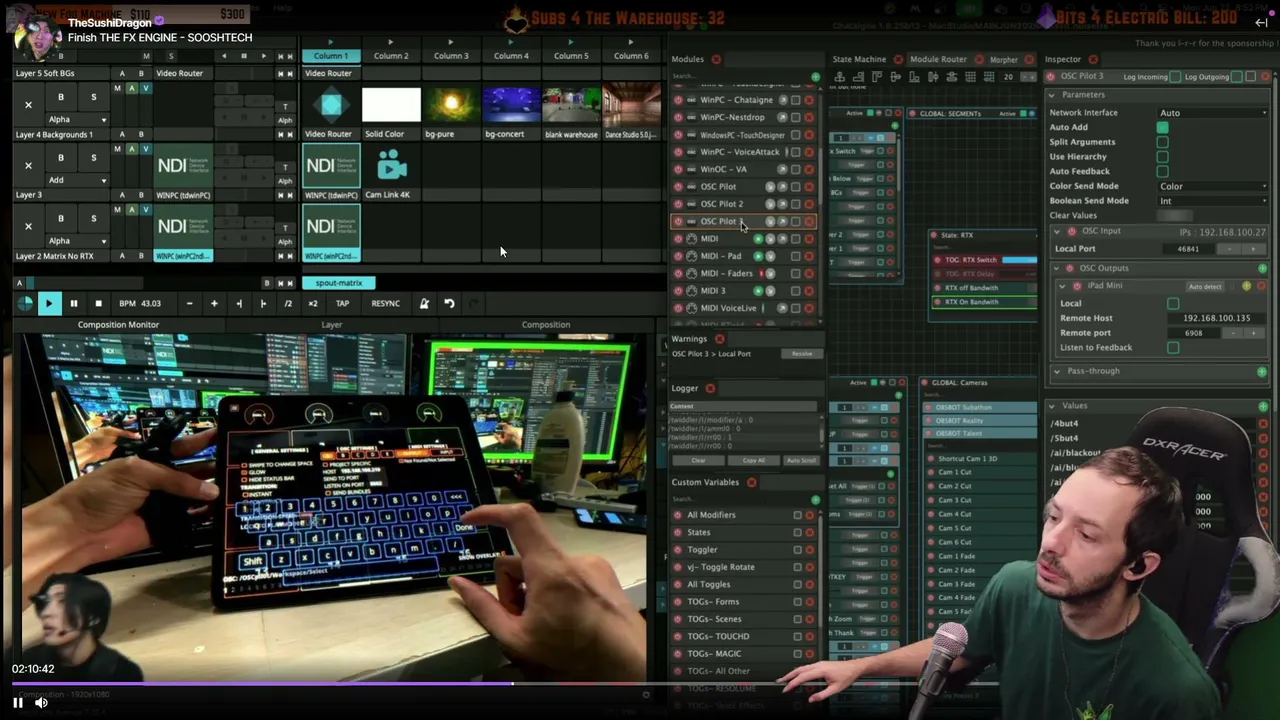Screen dimensions: 1280x720
Task: Collapse the Parameters section in Inspector
Action: coord(1052,95)
